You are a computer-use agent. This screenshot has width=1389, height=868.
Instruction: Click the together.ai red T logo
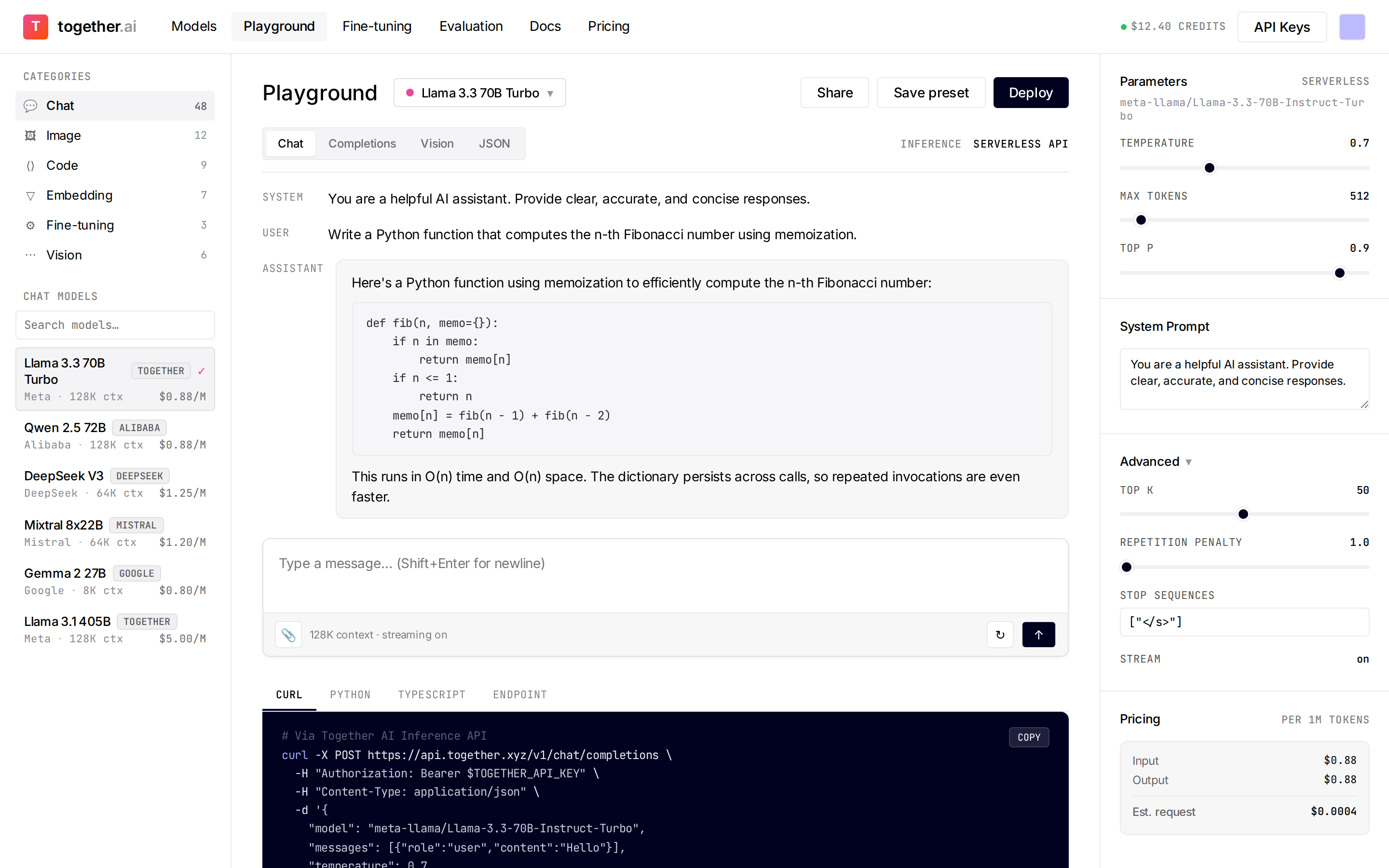36,27
